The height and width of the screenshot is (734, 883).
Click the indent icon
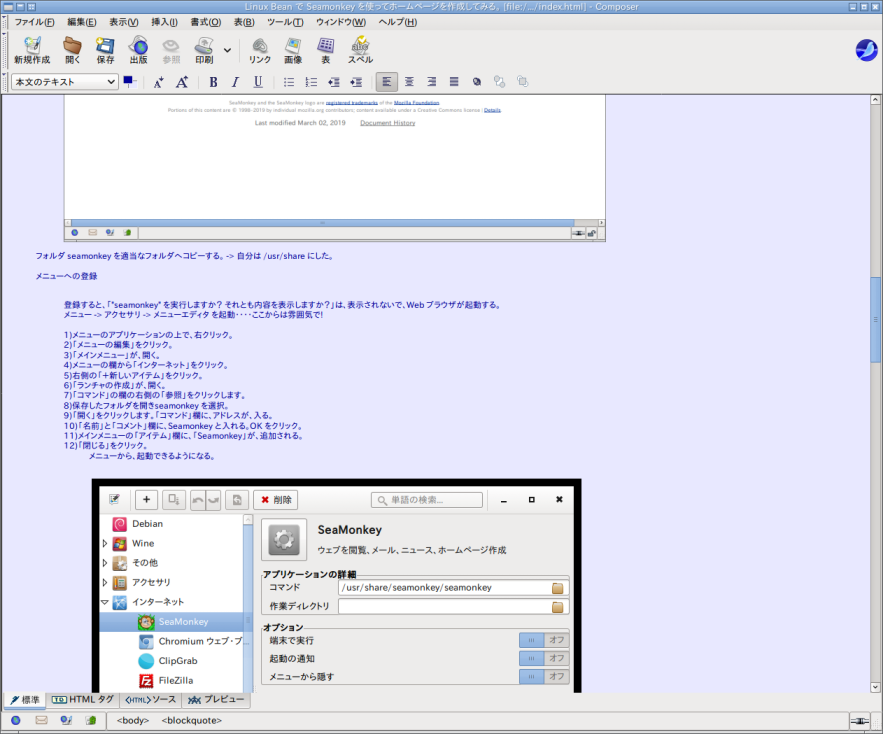point(356,82)
